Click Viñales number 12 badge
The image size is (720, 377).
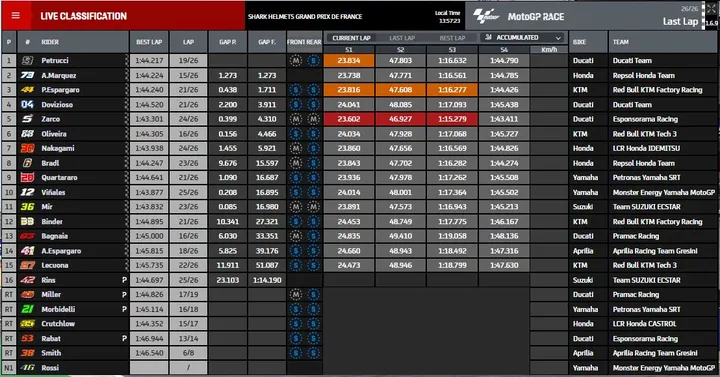click(x=28, y=192)
